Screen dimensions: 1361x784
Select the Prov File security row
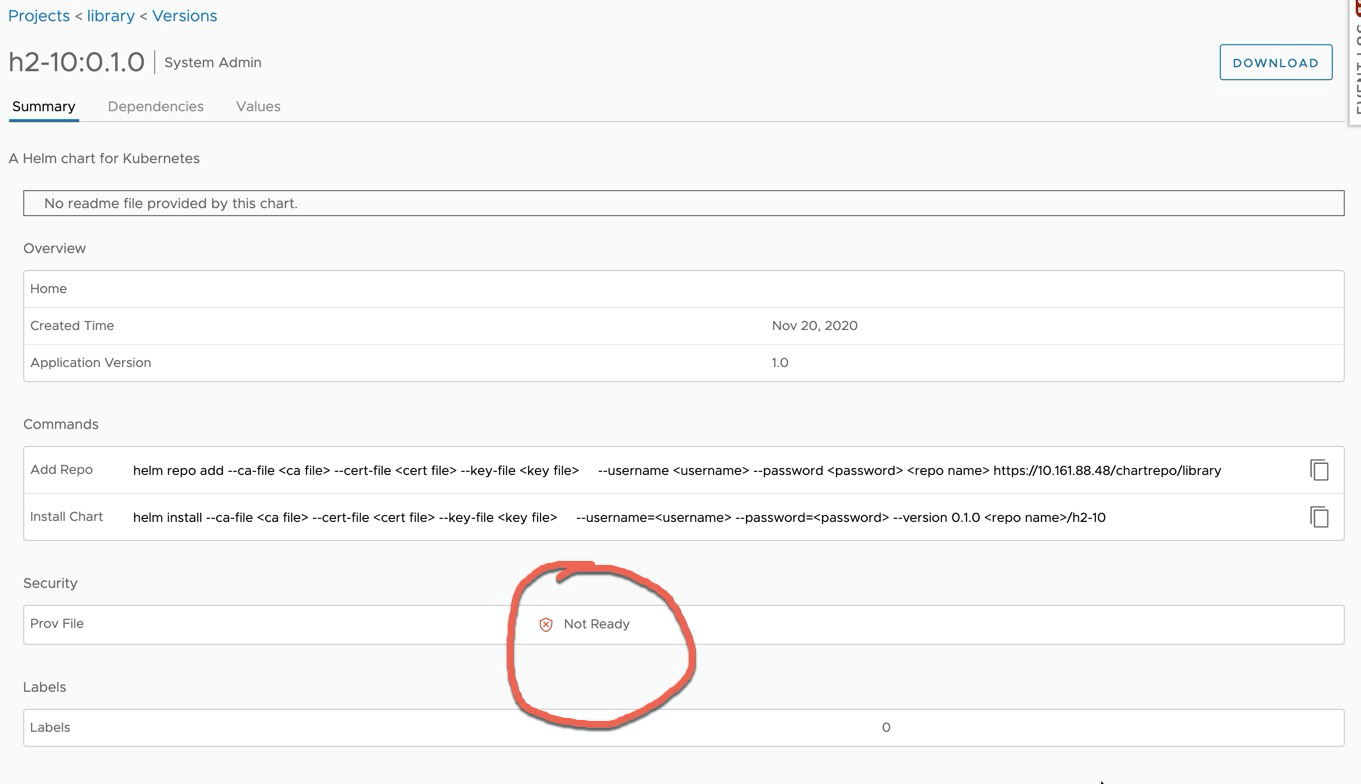(x=57, y=623)
